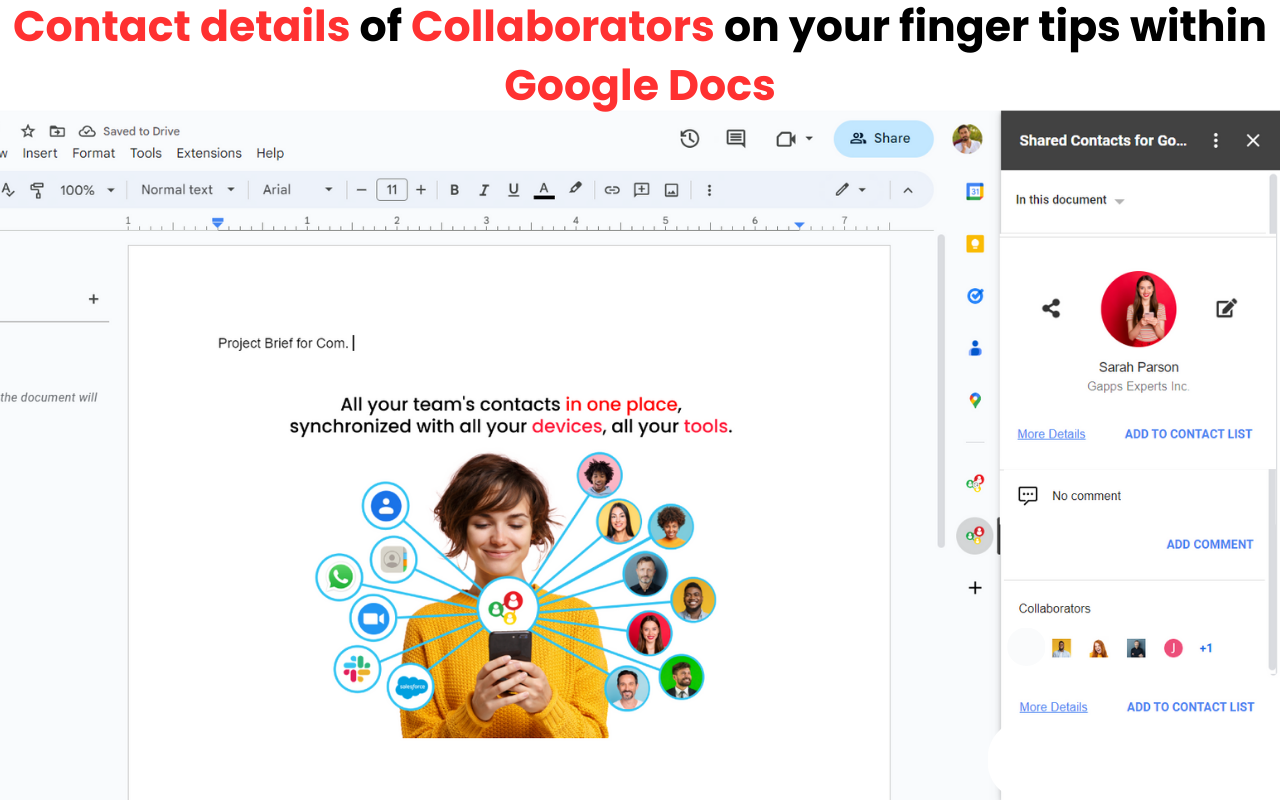The width and height of the screenshot is (1280, 800).
Task: Open the Insert menu
Action: (x=40, y=153)
